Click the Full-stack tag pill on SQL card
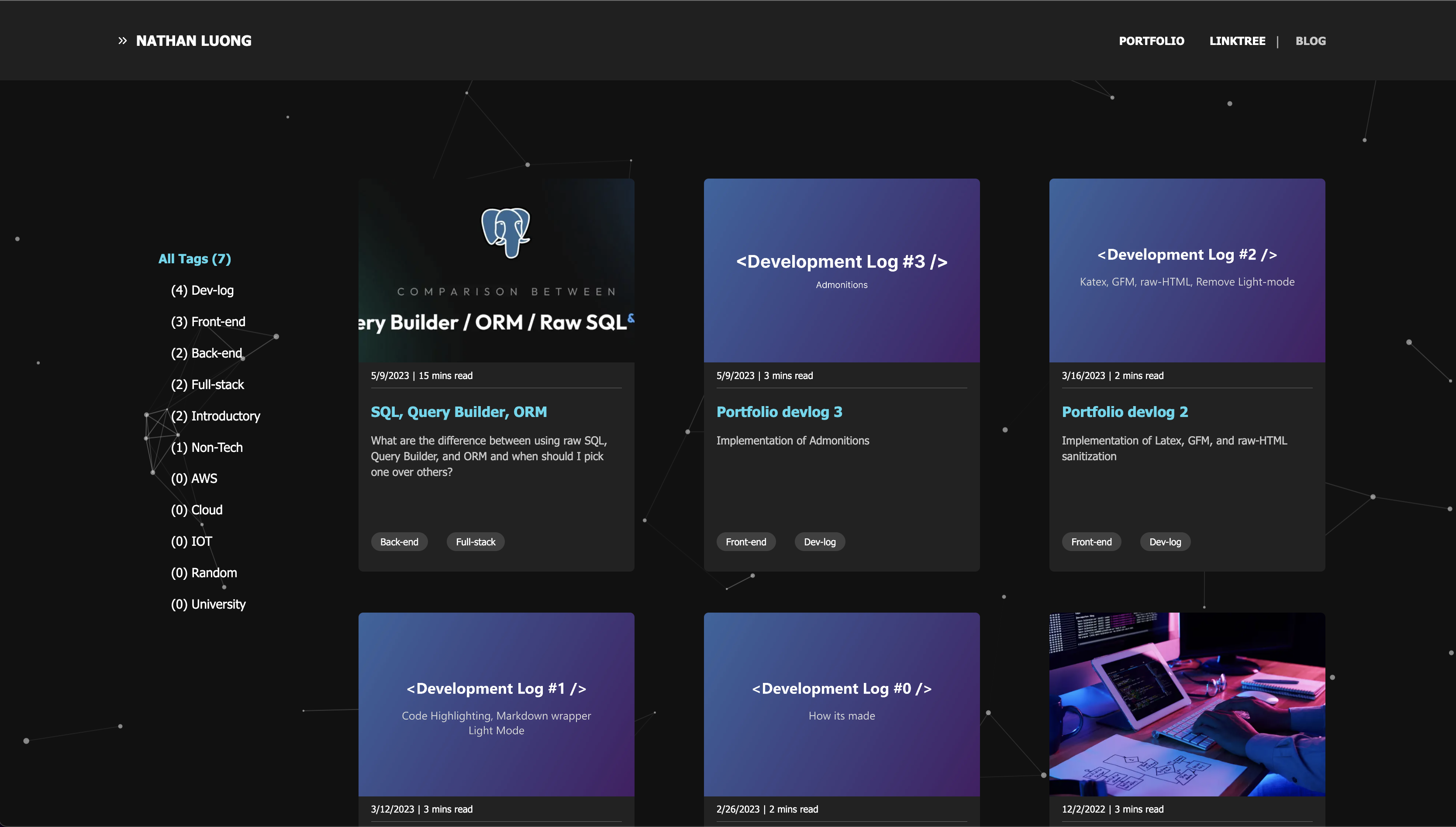 (x=476, y=542)
